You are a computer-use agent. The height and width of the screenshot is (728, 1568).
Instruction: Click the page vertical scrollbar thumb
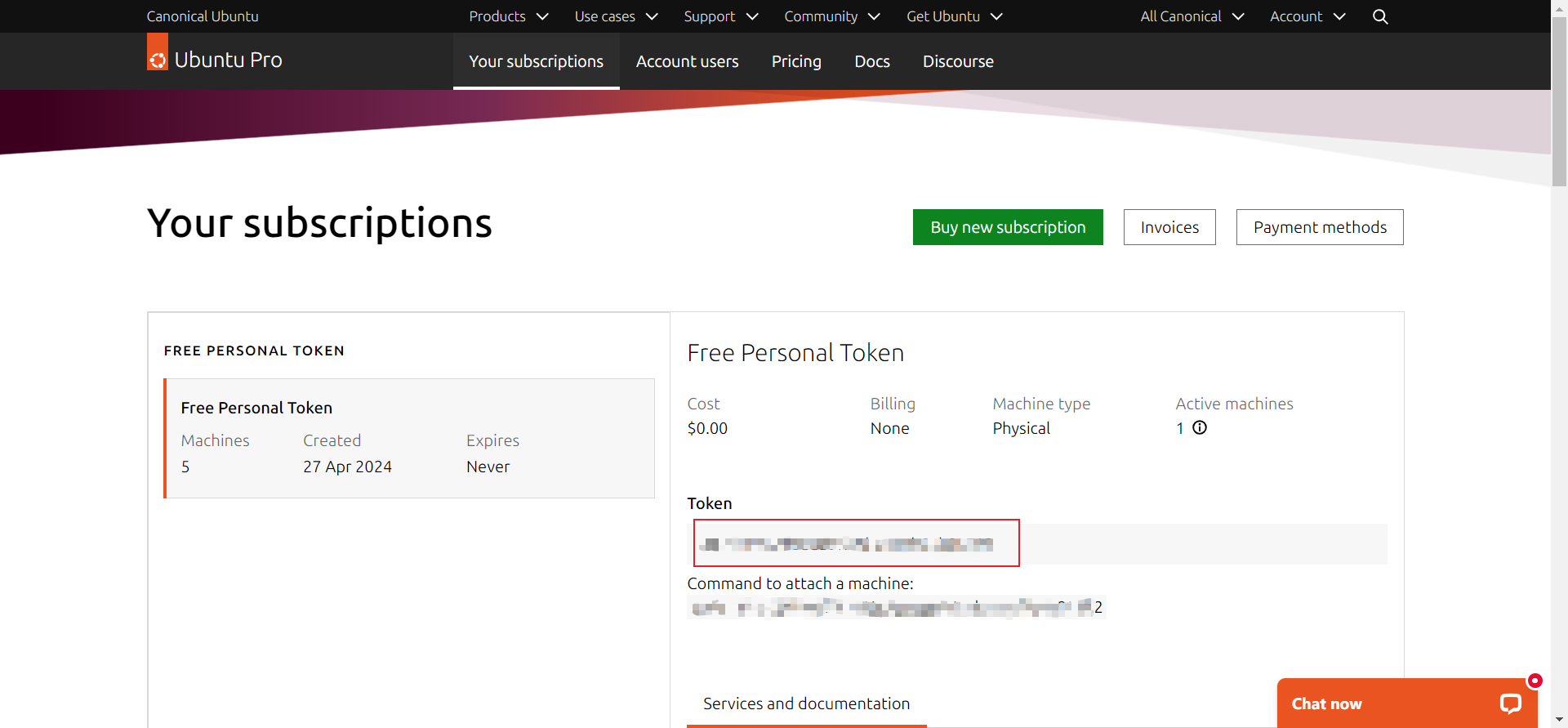(x=1559, y=102)
